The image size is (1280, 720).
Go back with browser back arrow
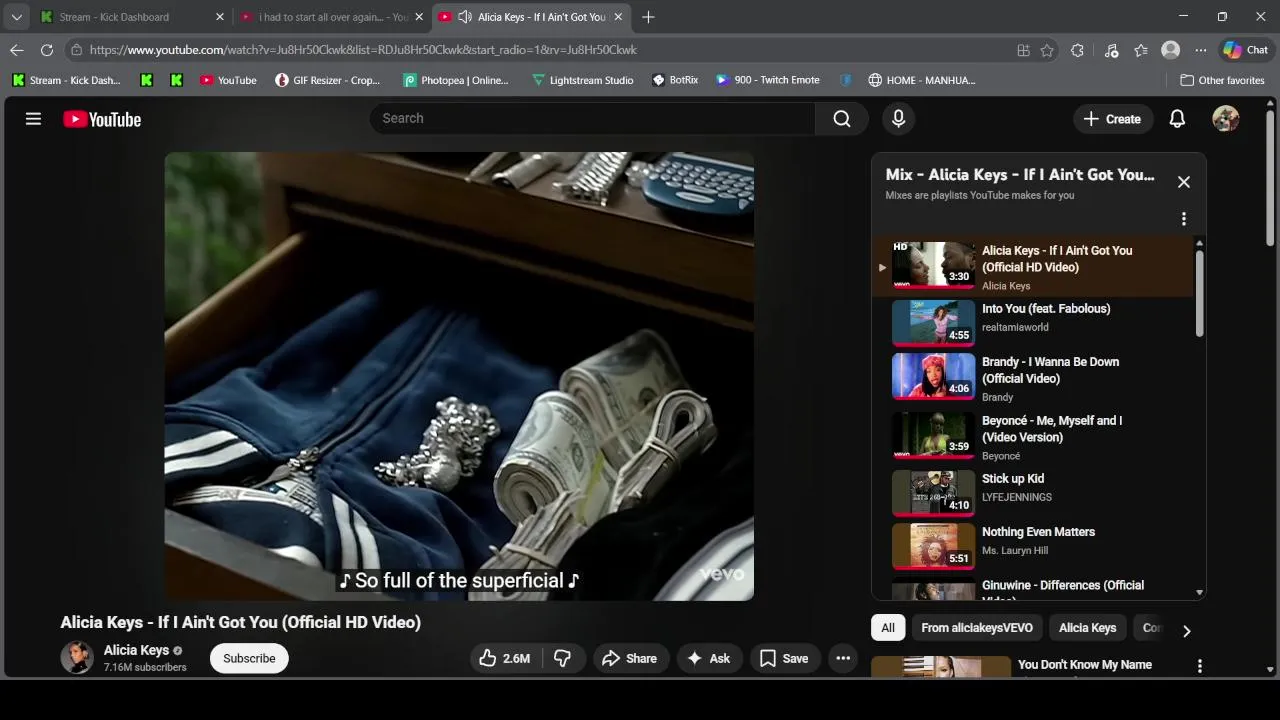(17, 50)
